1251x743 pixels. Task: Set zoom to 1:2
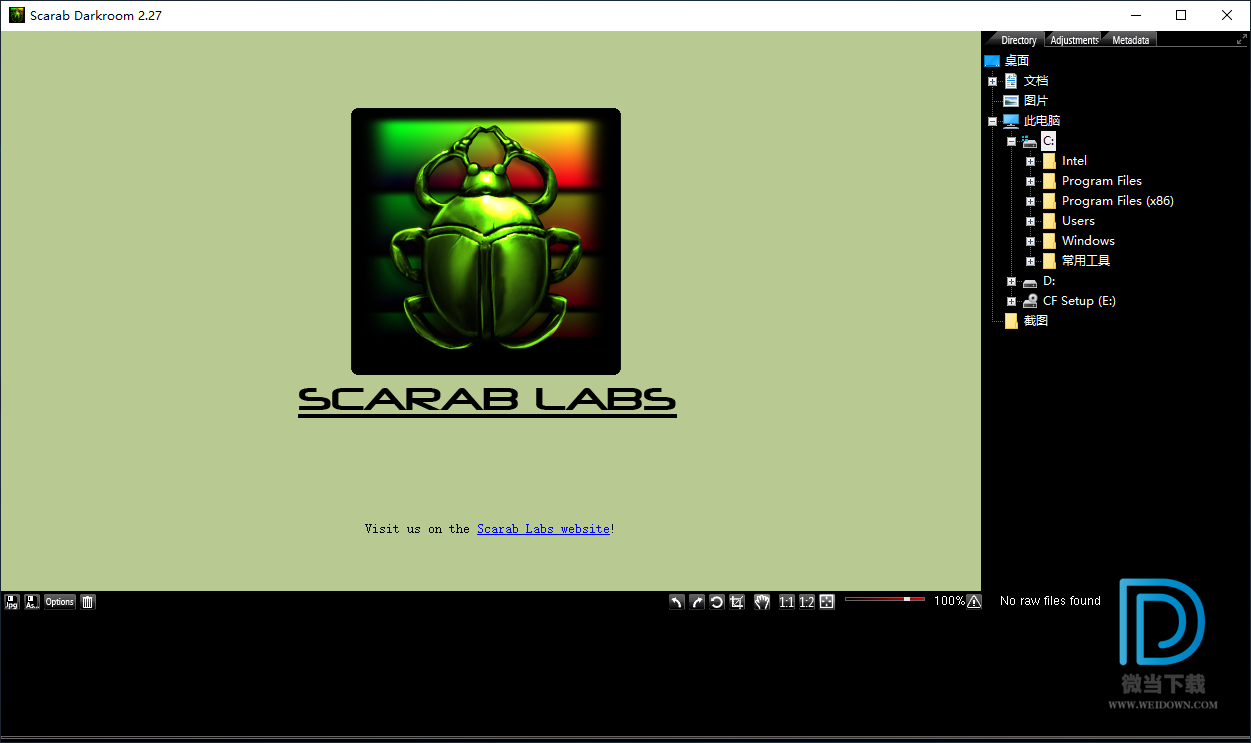(x=807, y=601)
